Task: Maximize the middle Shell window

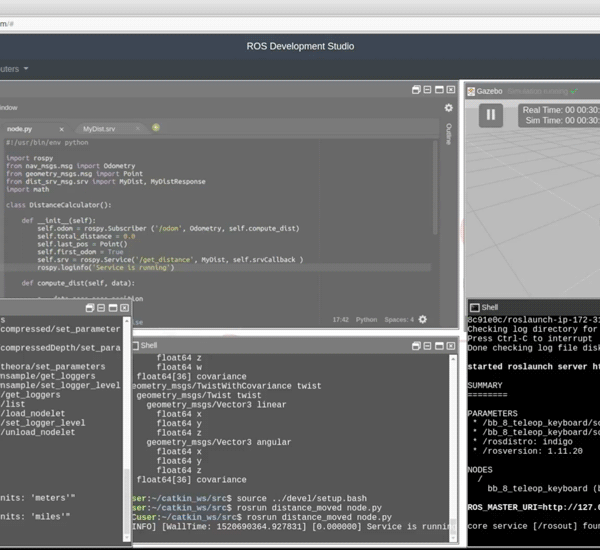Action: 439,346
